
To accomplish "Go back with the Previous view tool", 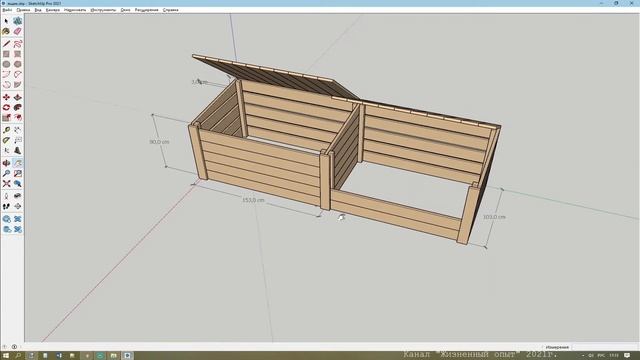I will (18, 184).
